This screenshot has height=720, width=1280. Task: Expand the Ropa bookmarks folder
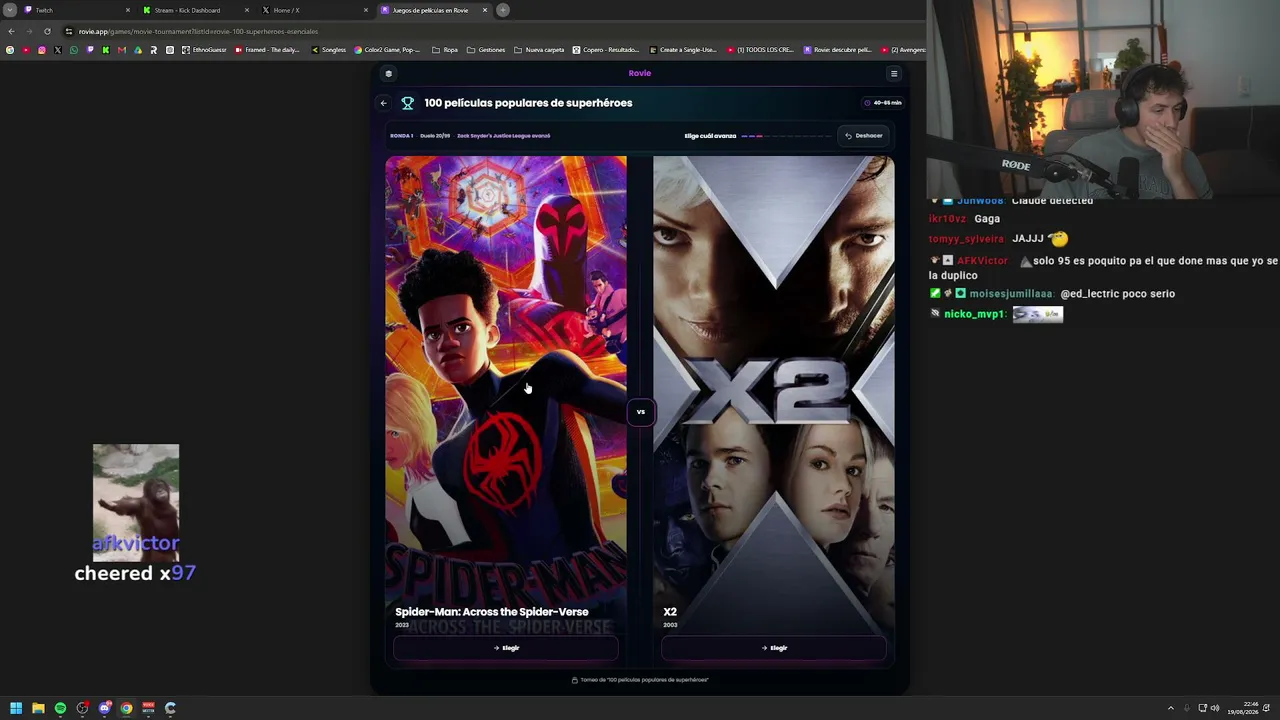click(445, 50)
